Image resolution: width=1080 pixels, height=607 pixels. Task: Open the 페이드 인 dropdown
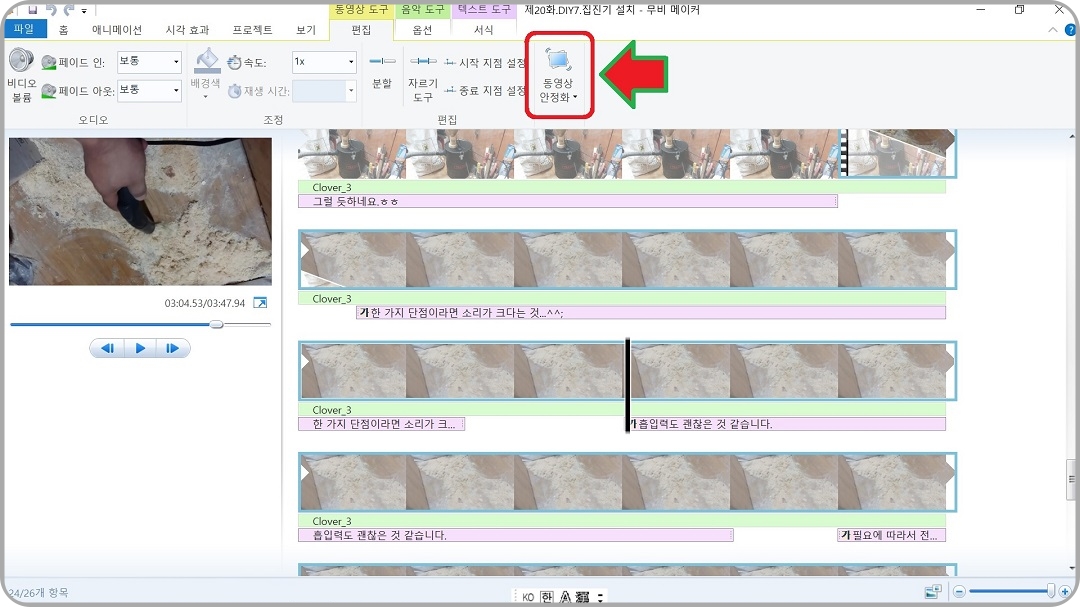176,62
